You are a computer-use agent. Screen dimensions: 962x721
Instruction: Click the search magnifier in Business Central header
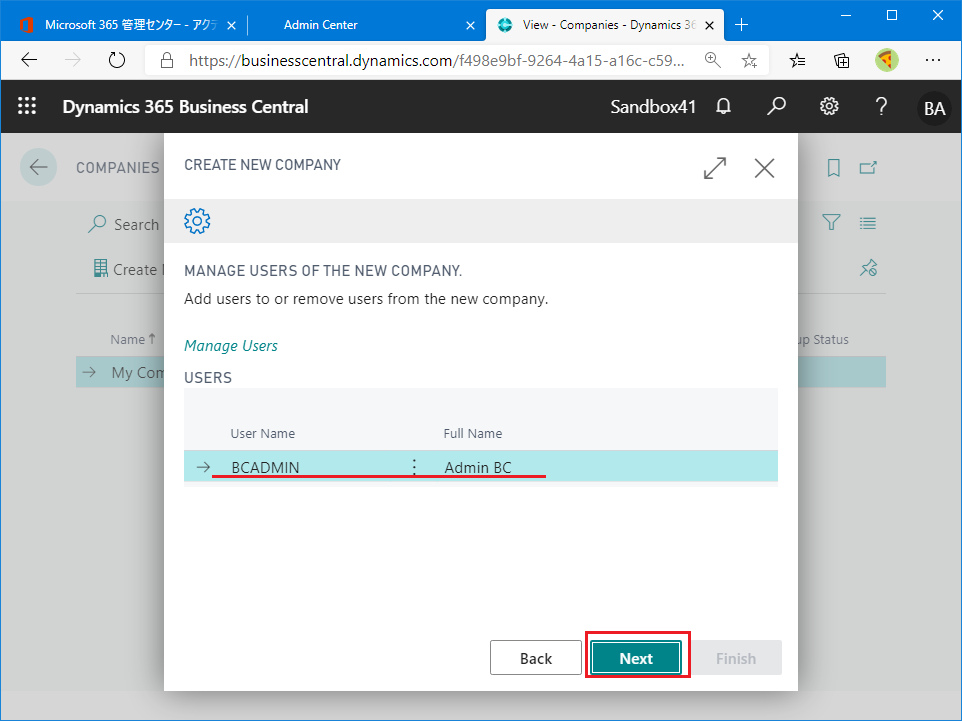(776, 106)
